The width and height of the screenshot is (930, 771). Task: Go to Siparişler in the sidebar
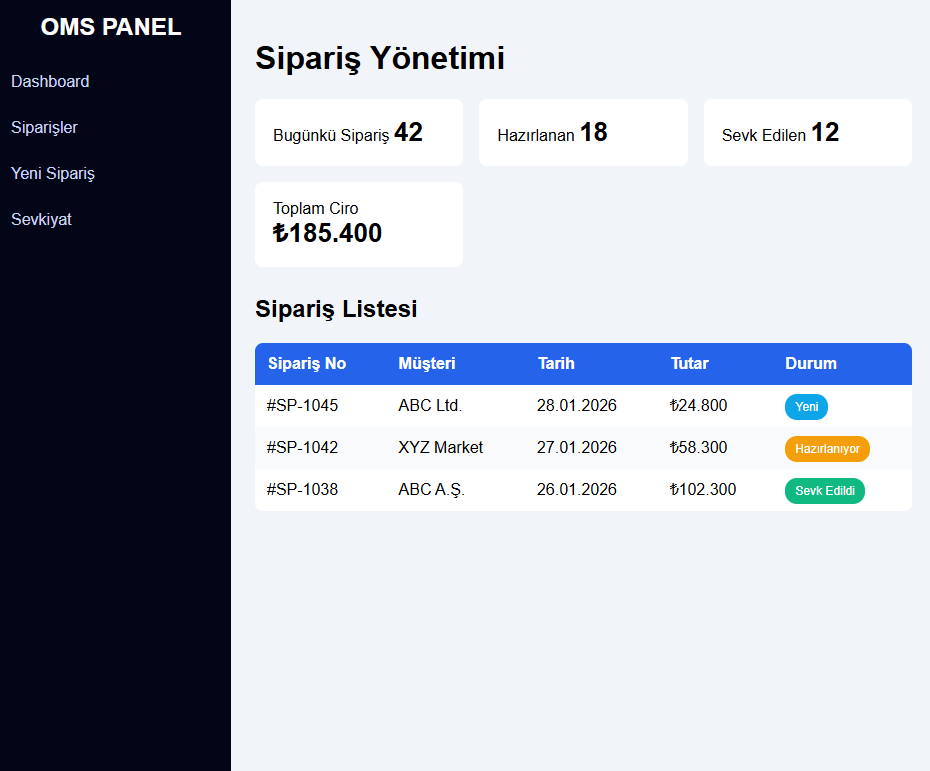coord(44,127)
